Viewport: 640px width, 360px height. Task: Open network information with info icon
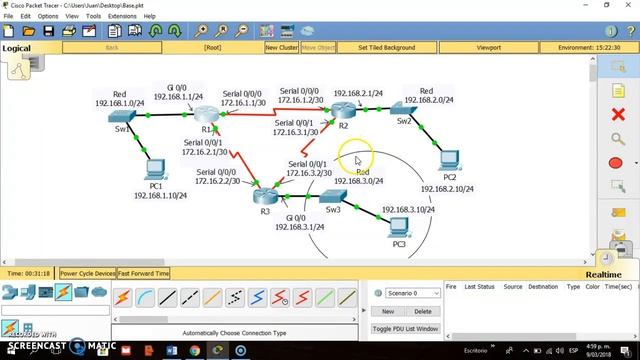tap(611, 31)
